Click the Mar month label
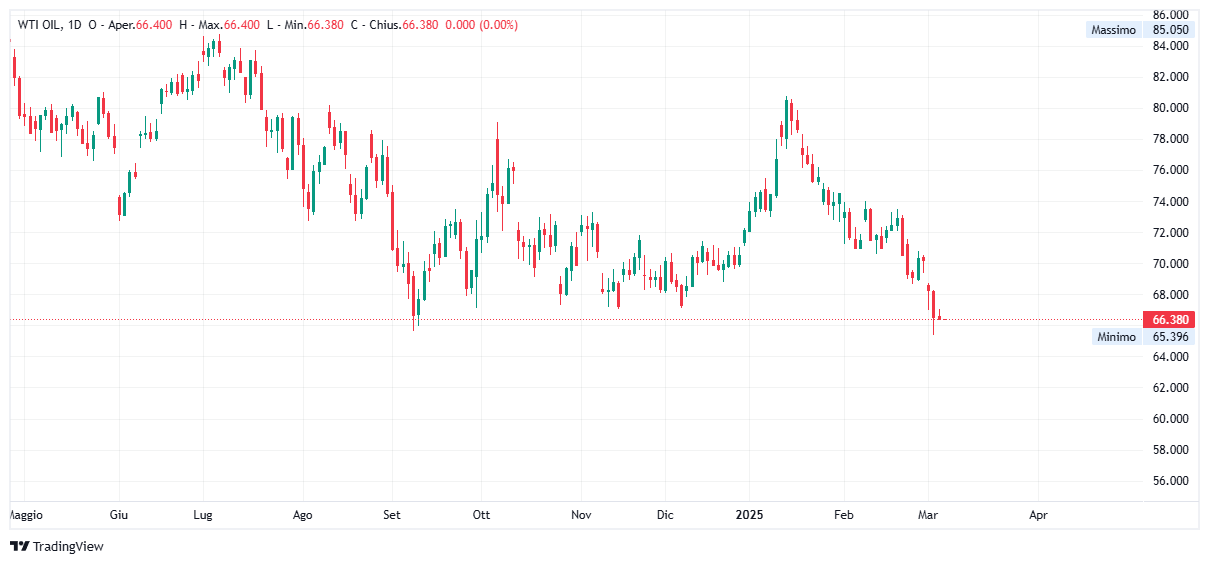 tap(928, 515)
